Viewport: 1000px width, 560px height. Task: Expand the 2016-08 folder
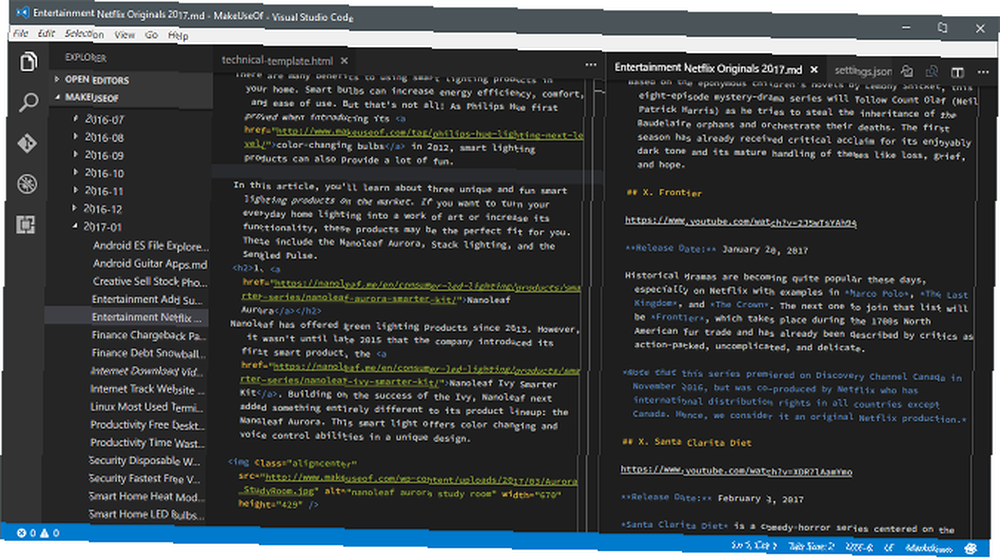tap(105, 137)
